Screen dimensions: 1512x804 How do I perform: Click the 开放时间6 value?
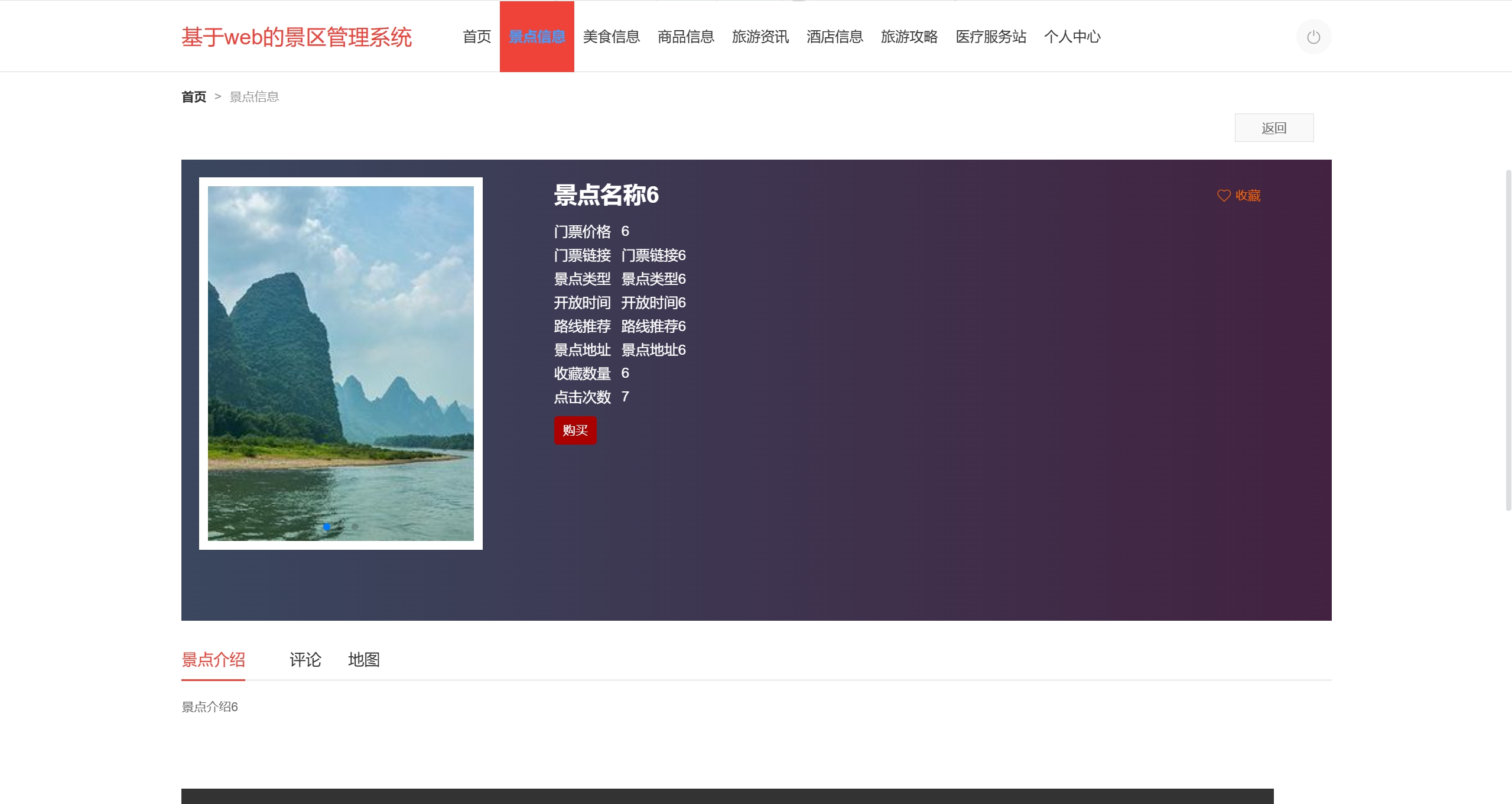click(x=653, y=303)
